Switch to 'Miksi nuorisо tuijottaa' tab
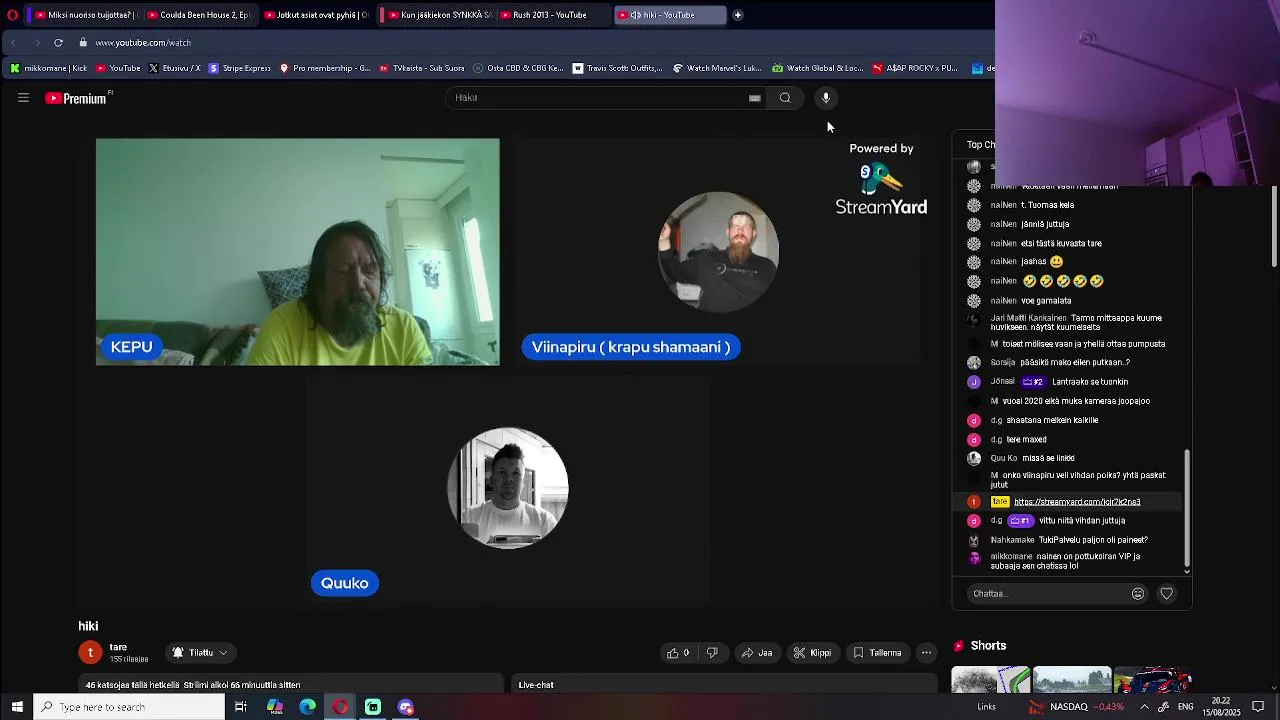This screenshot has height=720, width=1280. 85,15
